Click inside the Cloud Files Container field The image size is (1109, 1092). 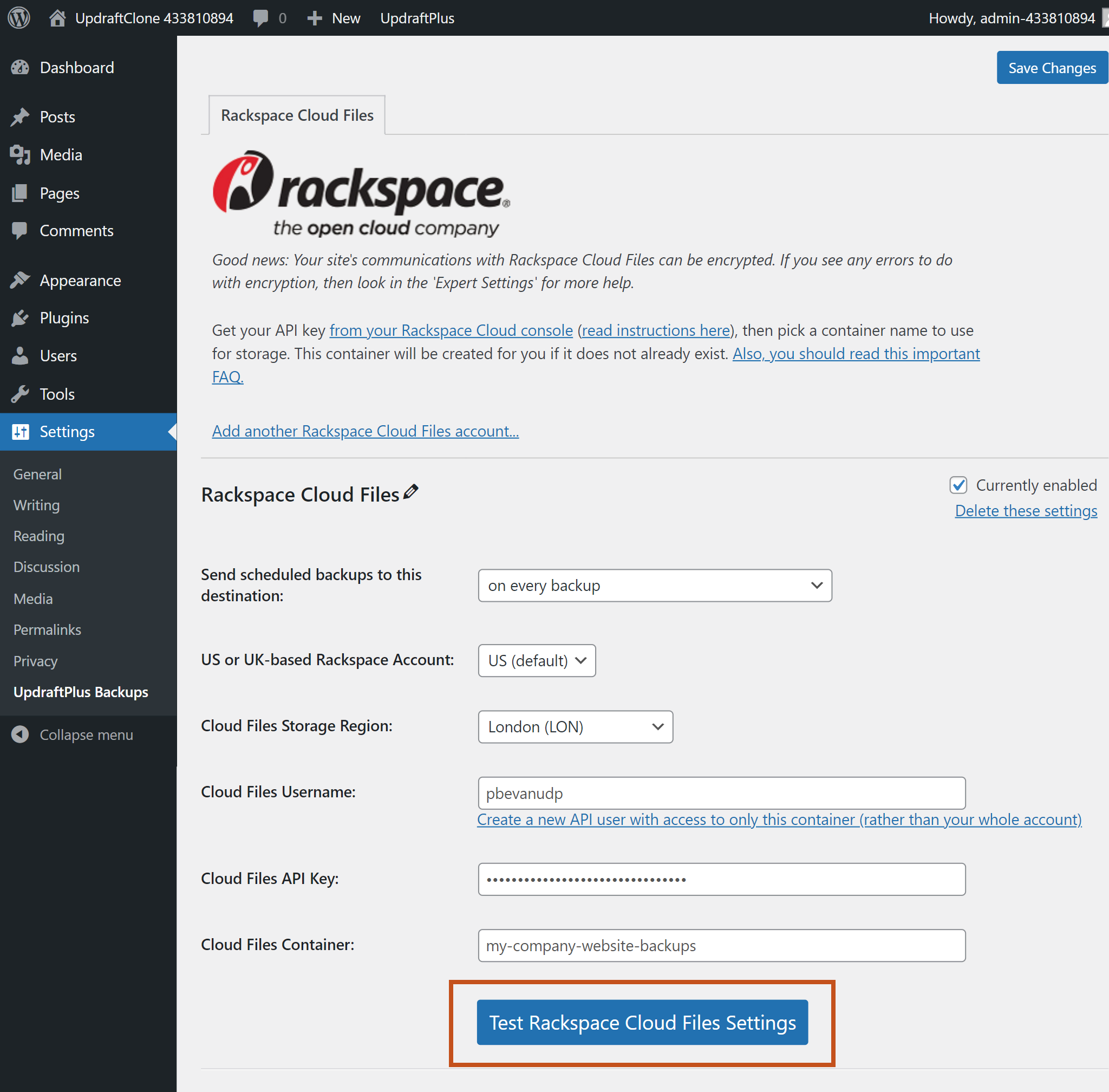721,945
